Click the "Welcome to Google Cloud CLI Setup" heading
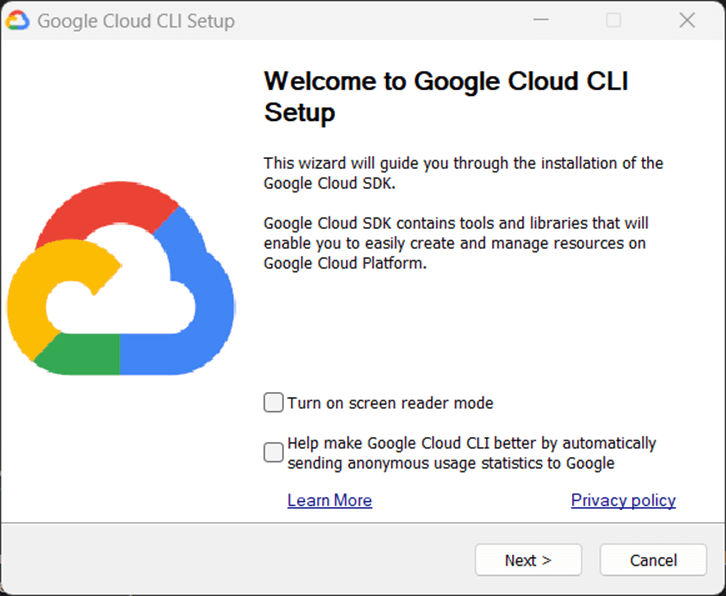 [x=445, y=96]
